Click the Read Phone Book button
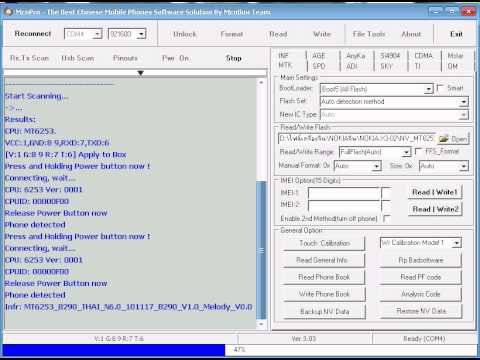480x360 pixels. (324, 277)
